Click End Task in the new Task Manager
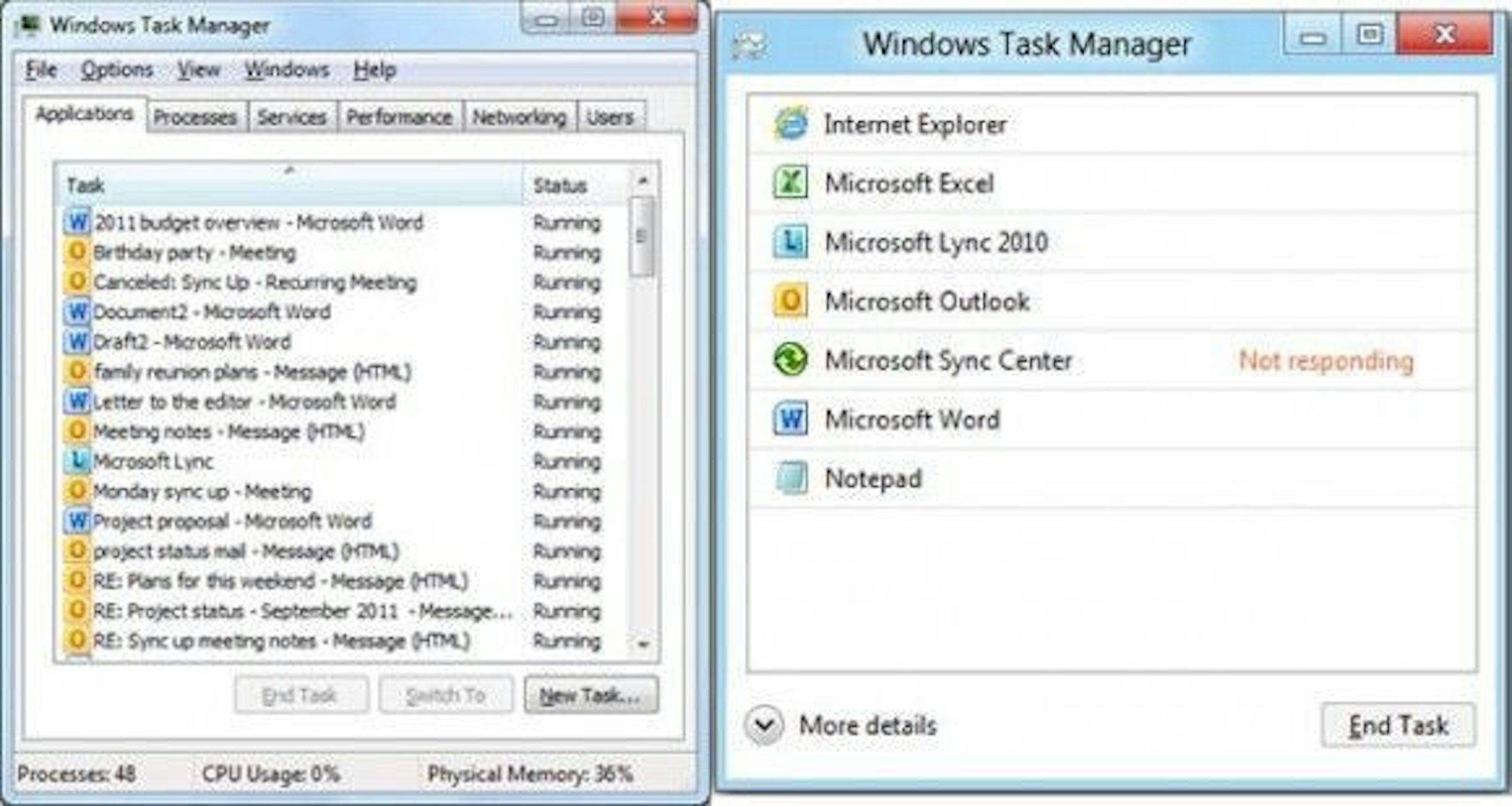This screenshot has width=1512, height=806. pos(1398,725)
